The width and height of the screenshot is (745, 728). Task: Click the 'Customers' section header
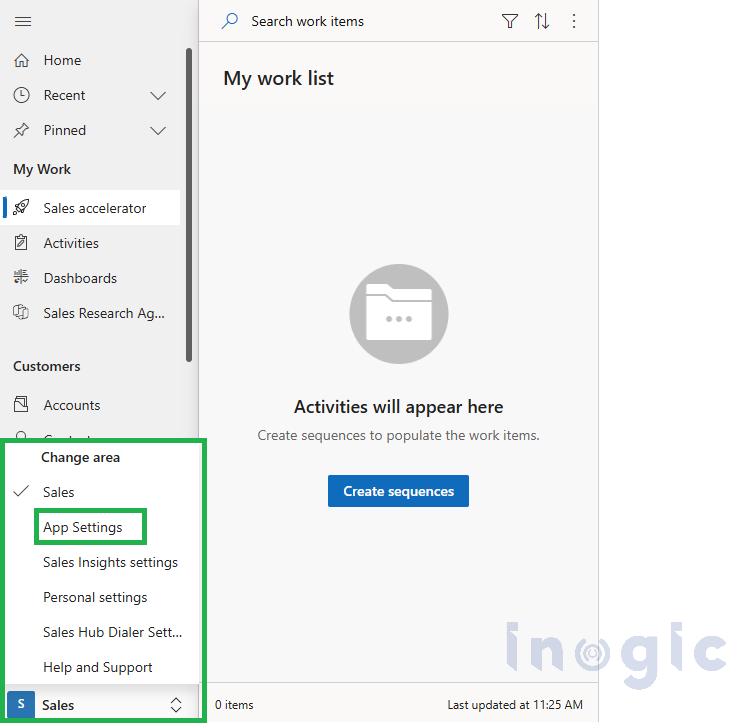(47, 366)
